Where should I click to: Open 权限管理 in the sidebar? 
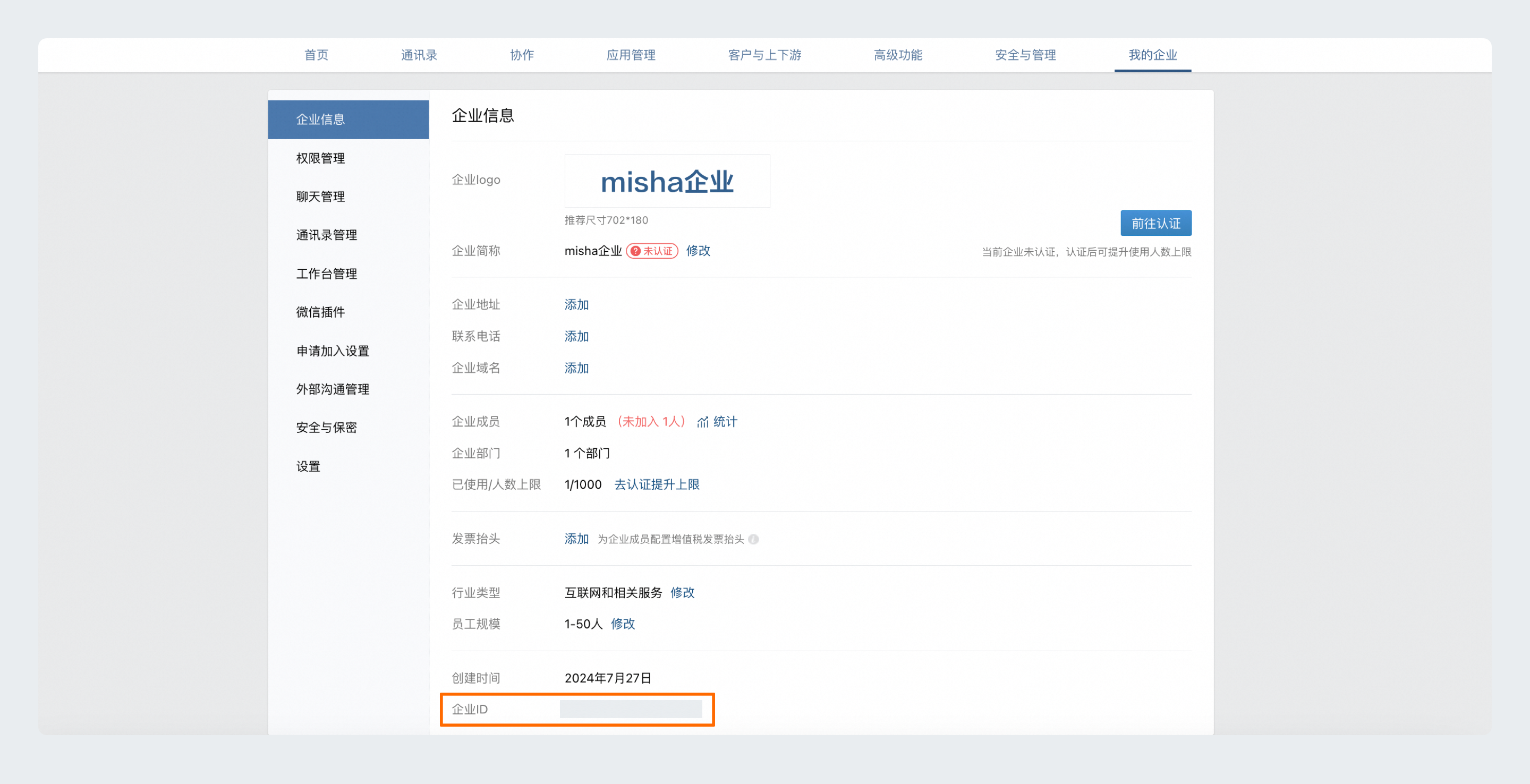pos(348,158)
